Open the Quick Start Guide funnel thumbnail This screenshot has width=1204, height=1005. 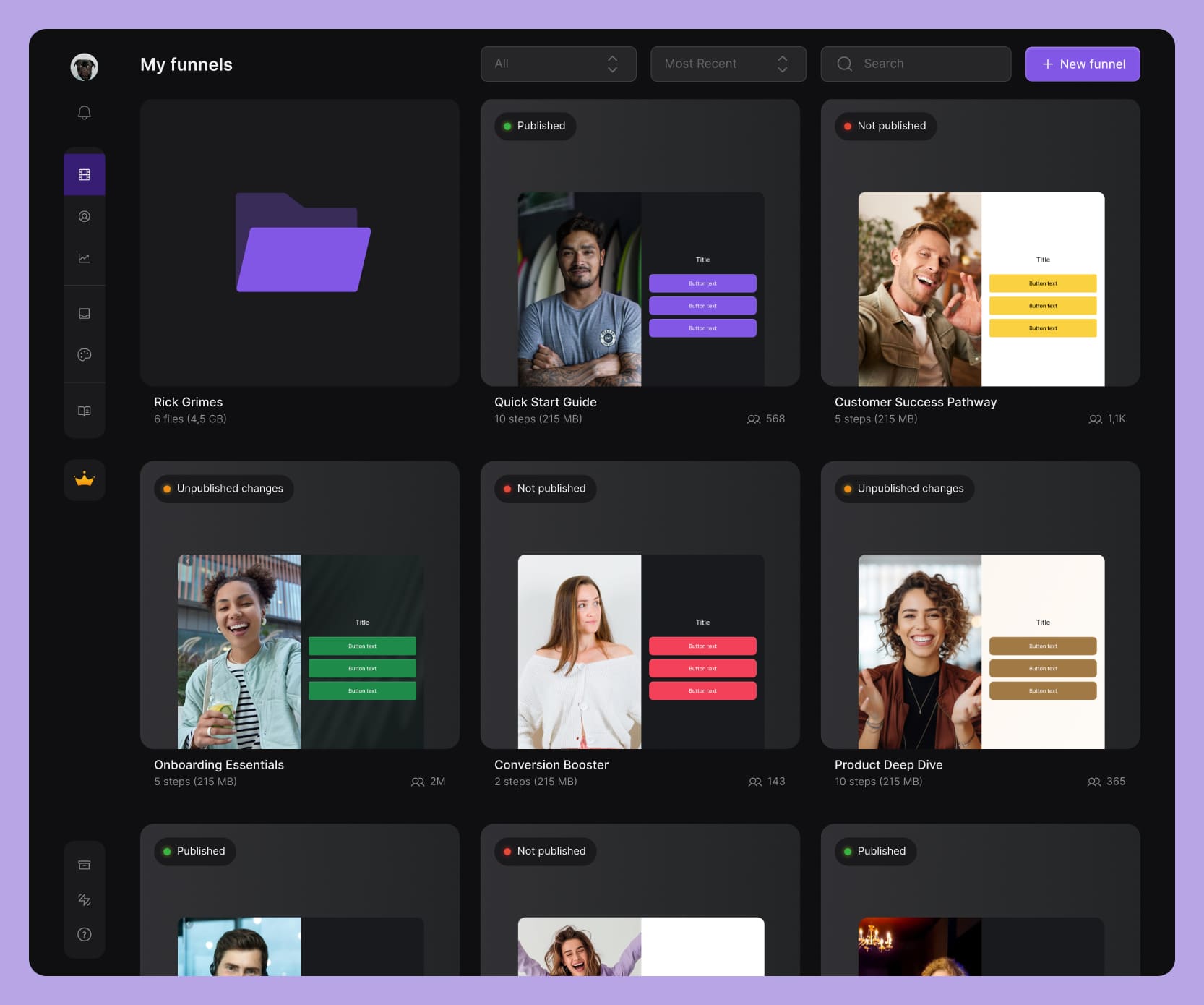click(640, 288)
